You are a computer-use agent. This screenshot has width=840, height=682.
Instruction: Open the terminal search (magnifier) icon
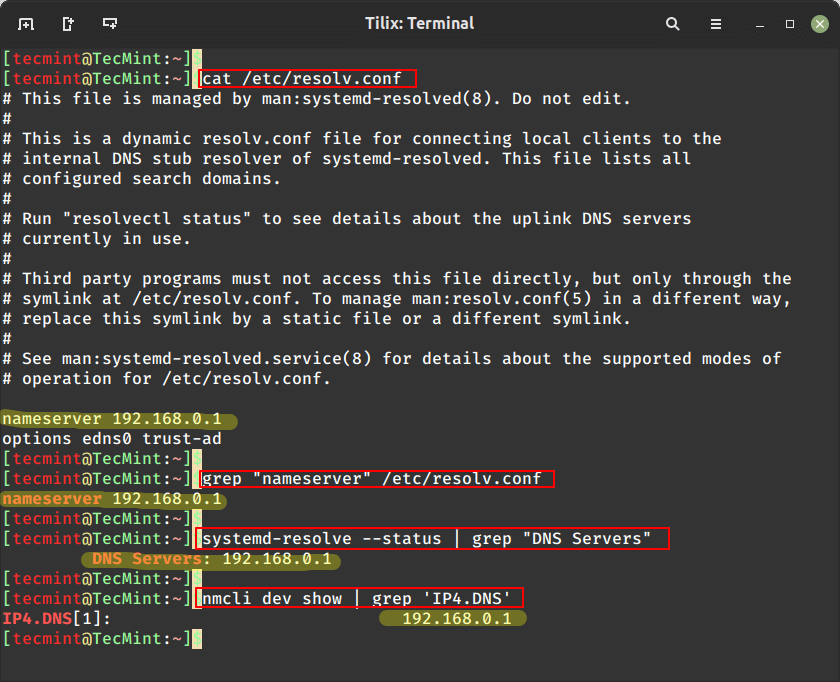coord(673,23)
